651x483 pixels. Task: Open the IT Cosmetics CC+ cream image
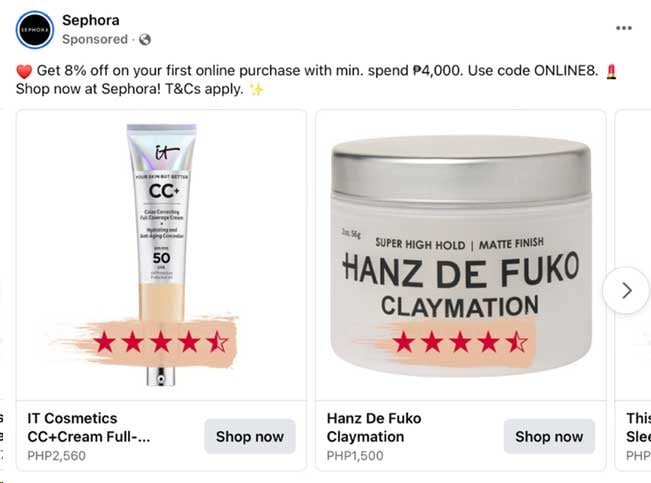coord(160,240)
